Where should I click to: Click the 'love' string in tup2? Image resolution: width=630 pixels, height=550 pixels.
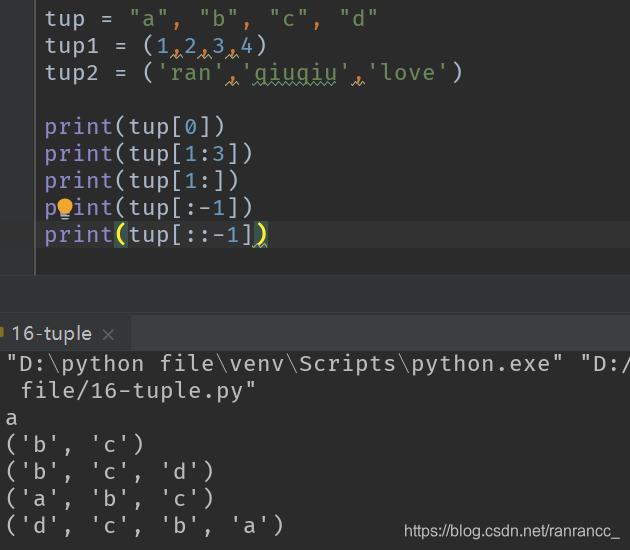coord(407,73)
